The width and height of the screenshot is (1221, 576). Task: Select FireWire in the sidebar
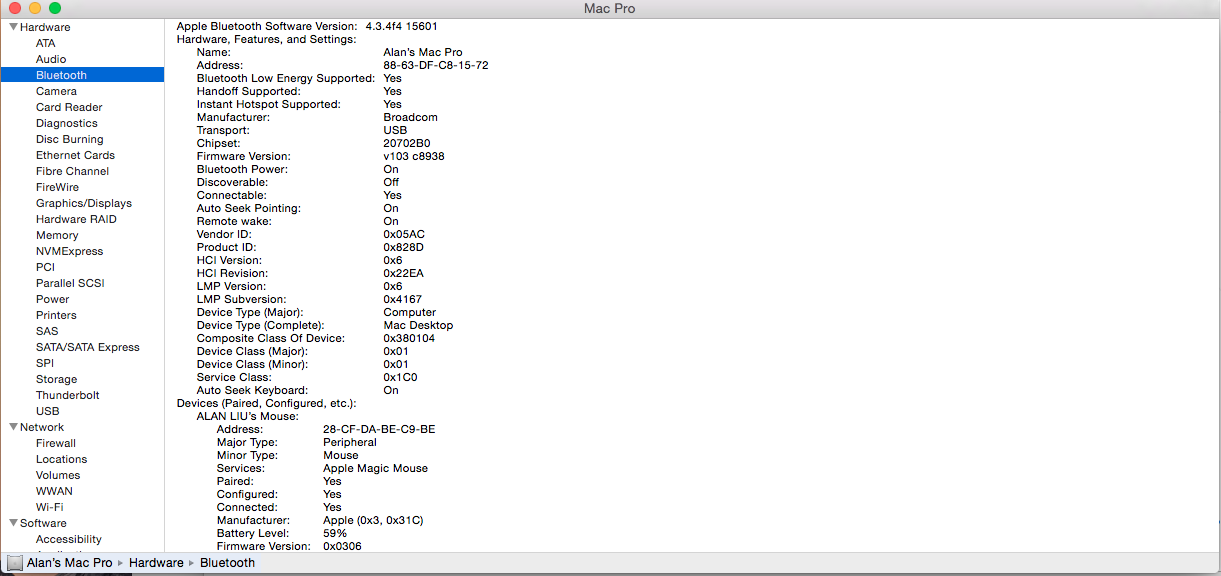(x=57, y=187)
